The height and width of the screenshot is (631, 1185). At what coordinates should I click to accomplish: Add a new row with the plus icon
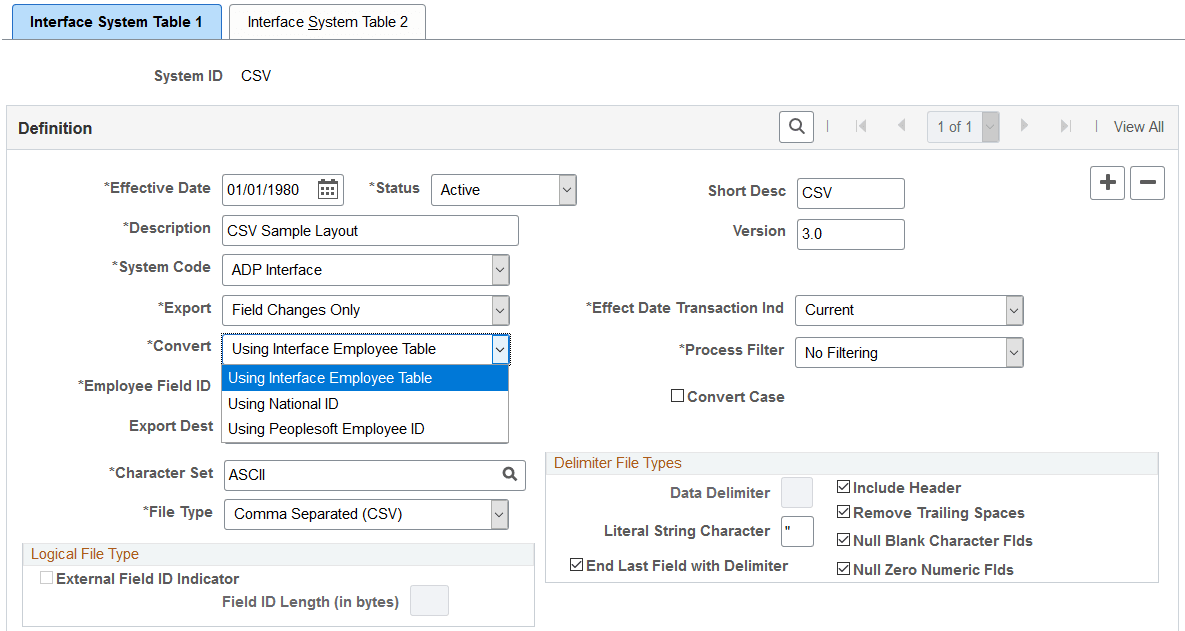click(1107, 183)
